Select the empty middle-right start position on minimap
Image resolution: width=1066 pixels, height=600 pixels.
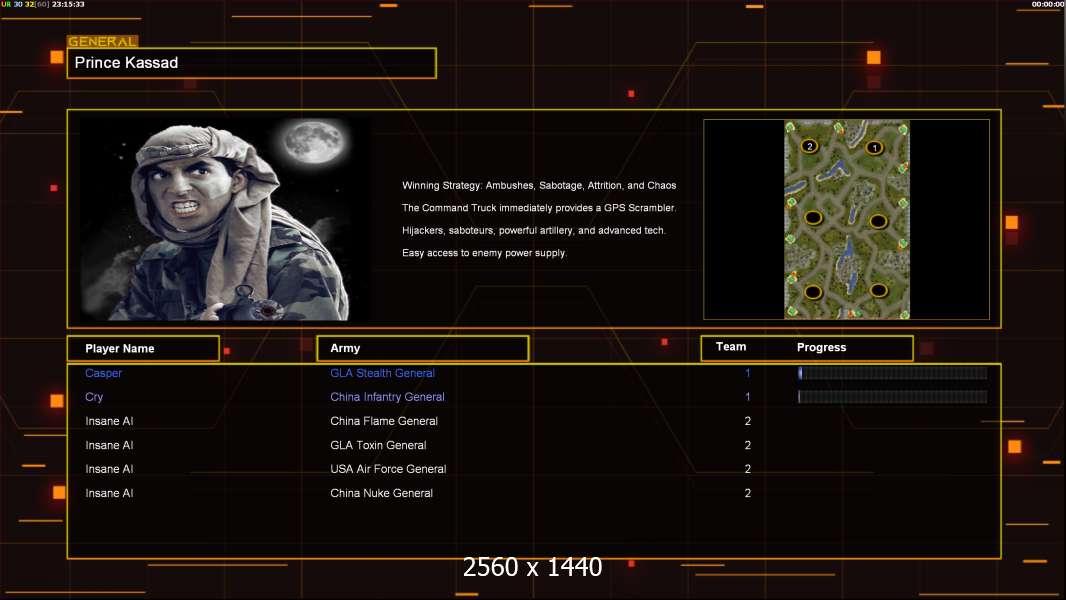tap(878, 221)
